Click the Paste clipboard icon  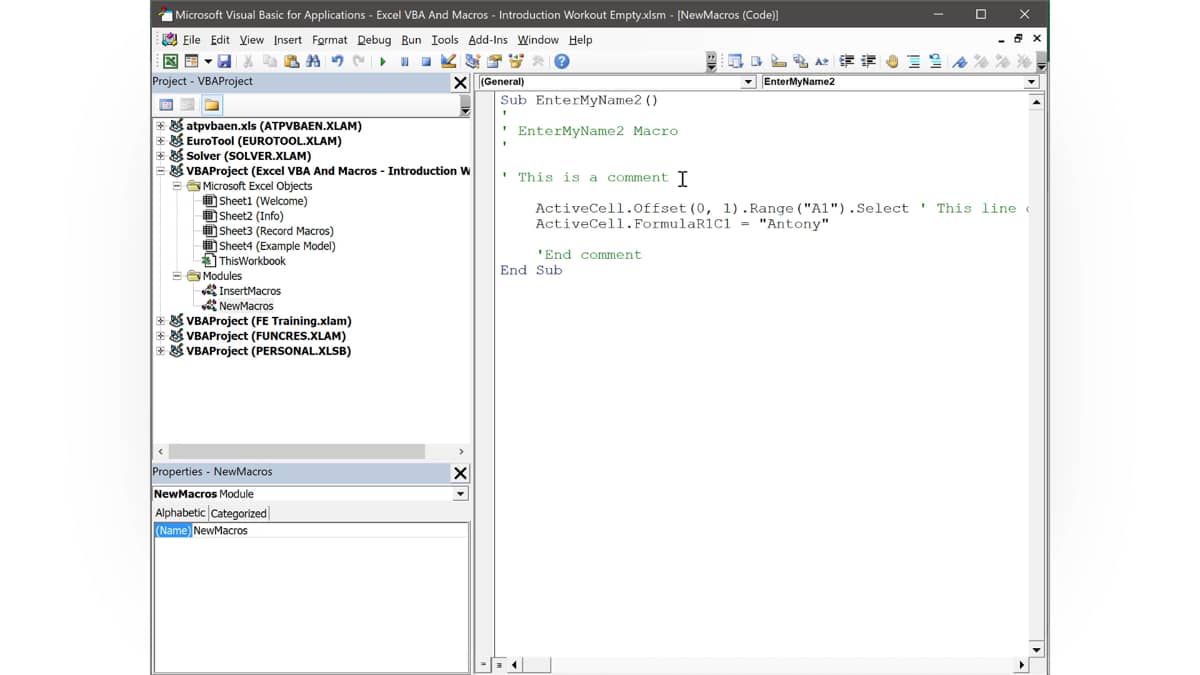[x=291, y=62]
